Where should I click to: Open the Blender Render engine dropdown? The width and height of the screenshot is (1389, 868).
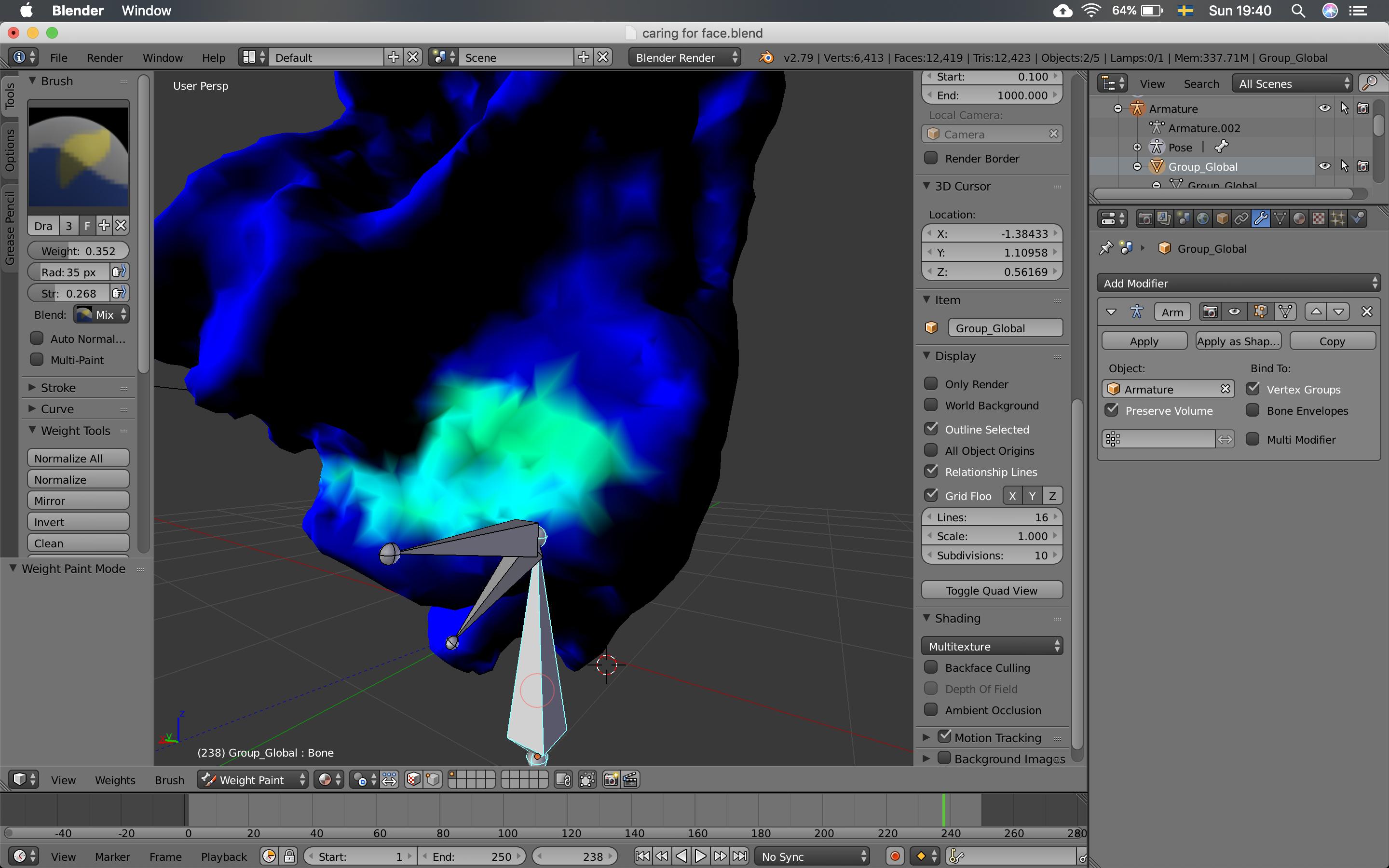point(684,57)
